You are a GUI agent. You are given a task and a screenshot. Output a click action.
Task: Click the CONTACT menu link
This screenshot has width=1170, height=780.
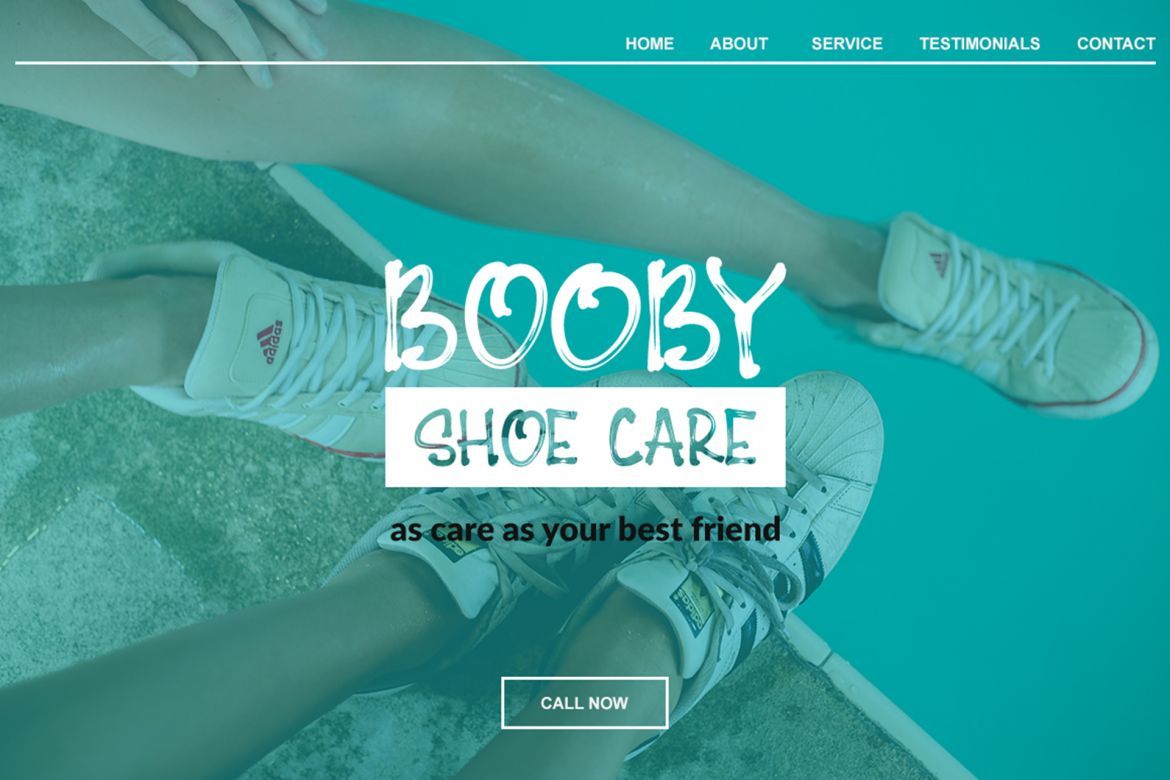point(1116,43)
